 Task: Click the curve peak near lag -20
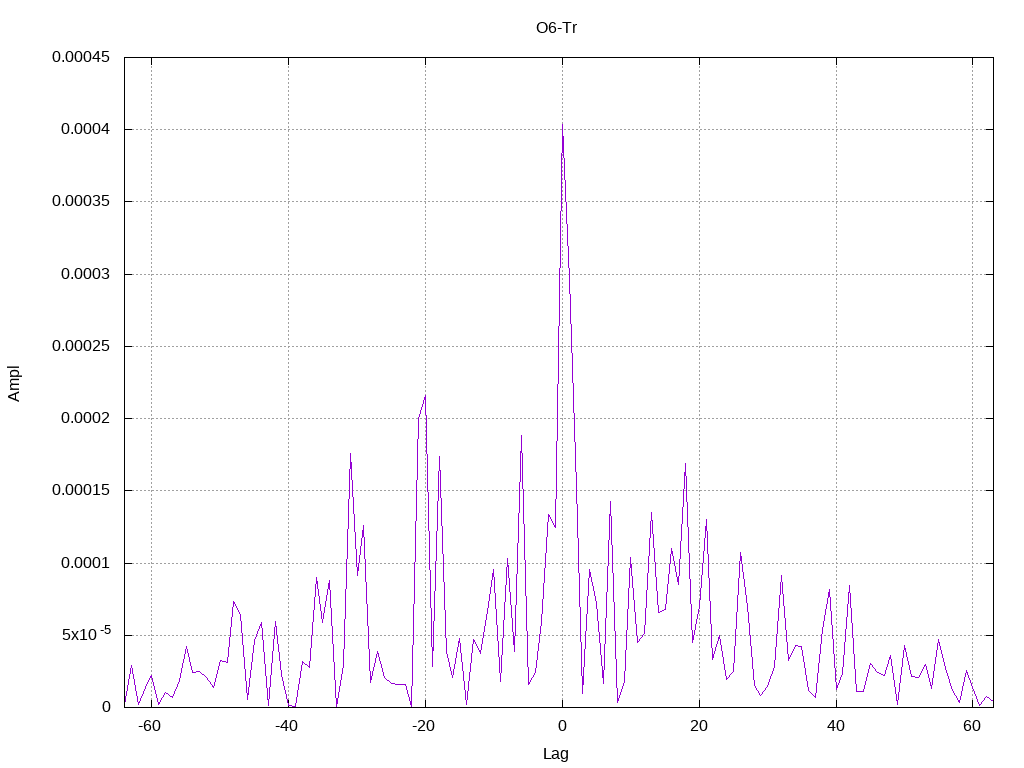(425, 395)
